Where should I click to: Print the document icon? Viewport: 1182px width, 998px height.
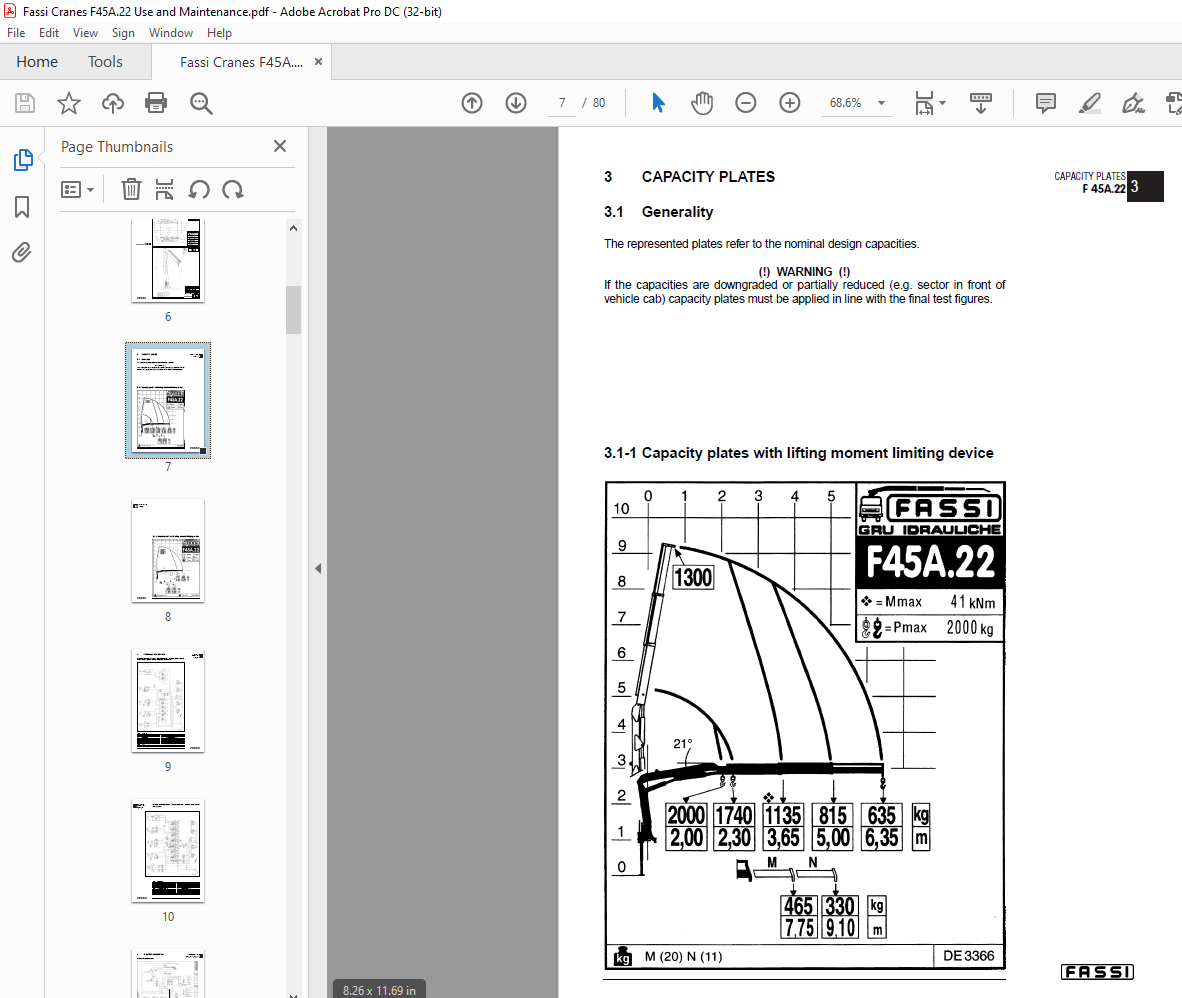(x=156, y=103)
